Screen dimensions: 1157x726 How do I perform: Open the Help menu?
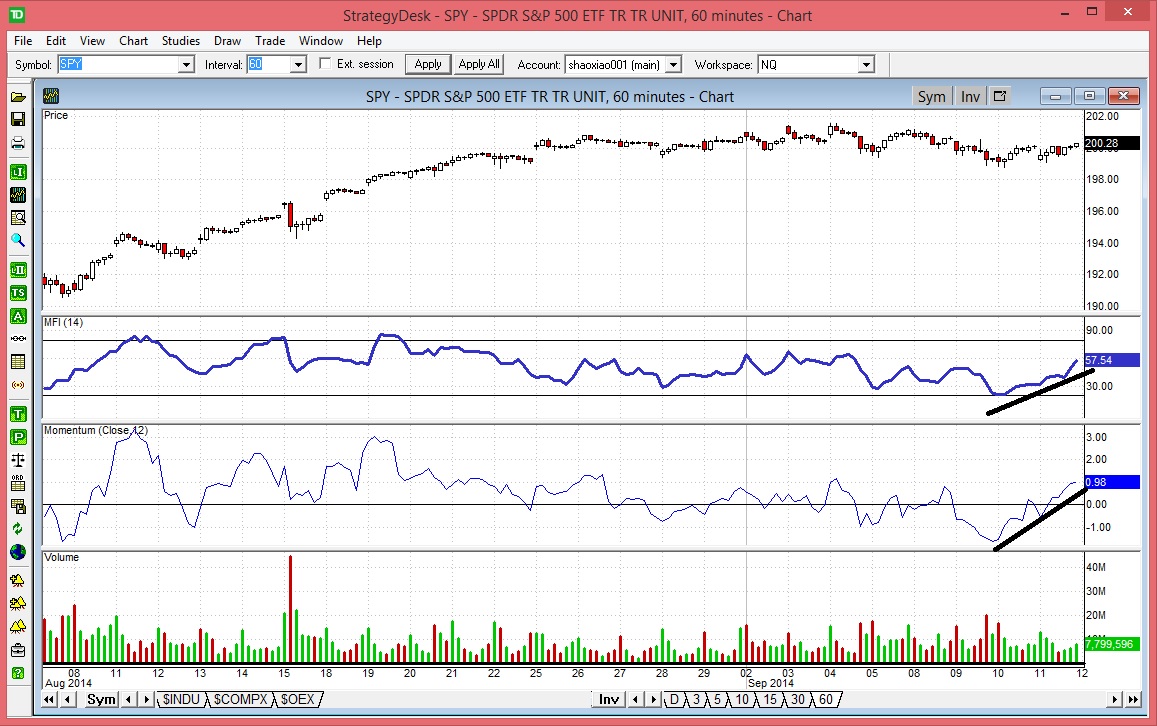[x=369, y=41]
